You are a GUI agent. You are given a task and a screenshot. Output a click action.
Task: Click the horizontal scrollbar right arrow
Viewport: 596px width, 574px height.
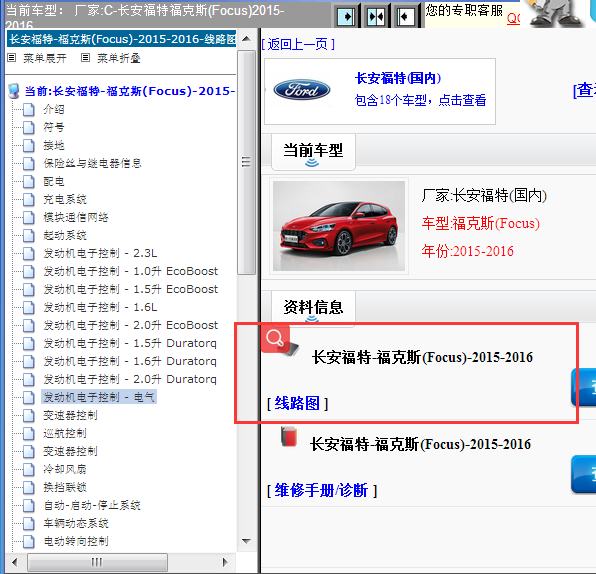[x=225, y=562]
